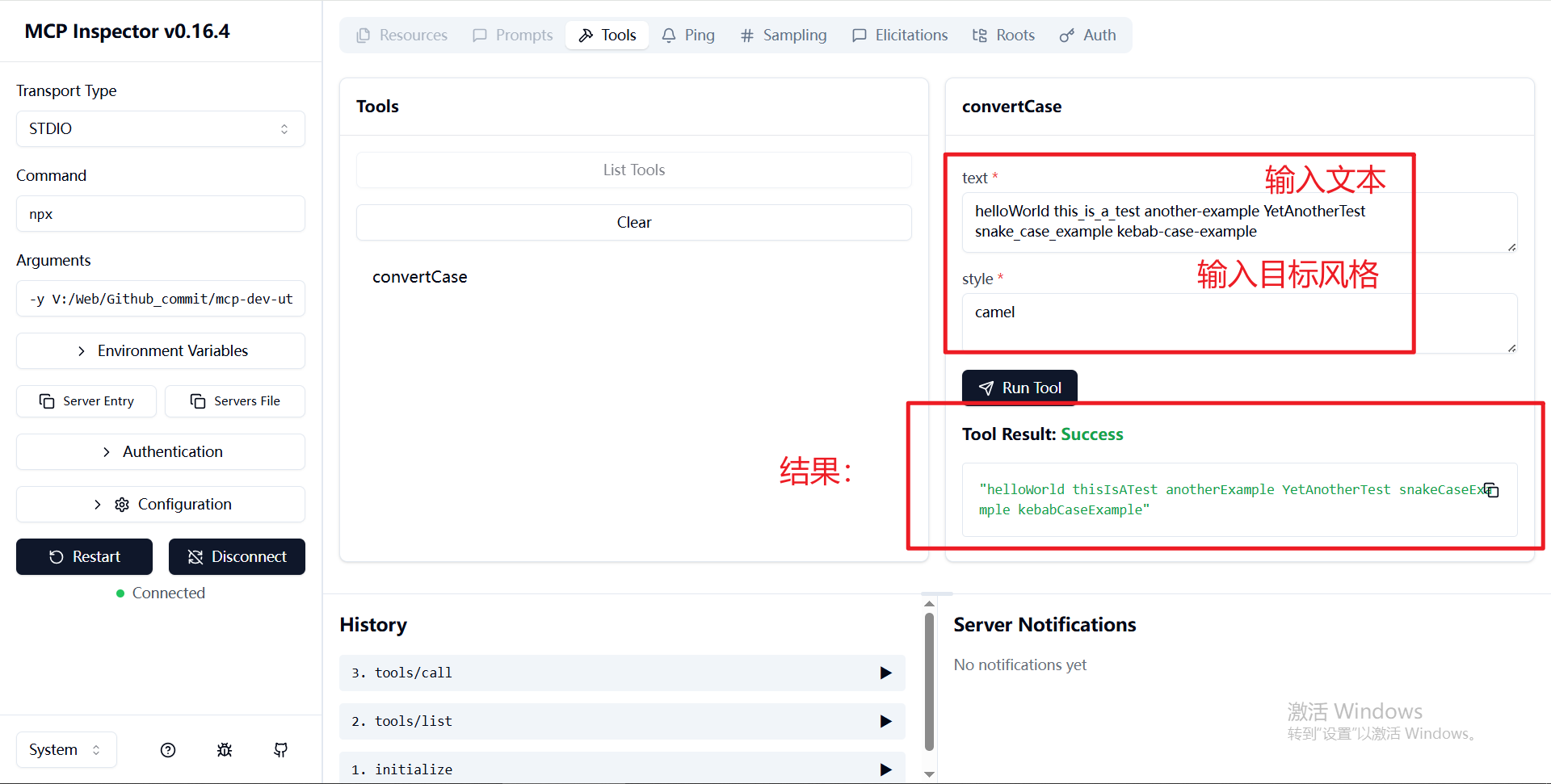Click the History scrollbar up arrow
Viewport: 1551px width, 784px height.
929,603
